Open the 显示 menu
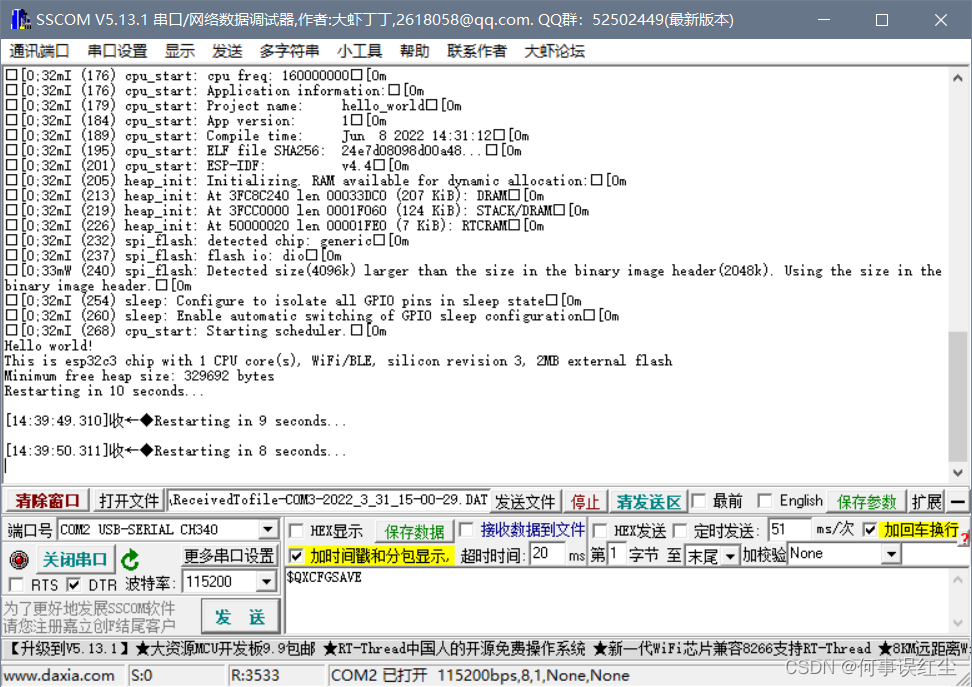Image resolution: width=972 pixels, height=687 pixels. point(180,51)
